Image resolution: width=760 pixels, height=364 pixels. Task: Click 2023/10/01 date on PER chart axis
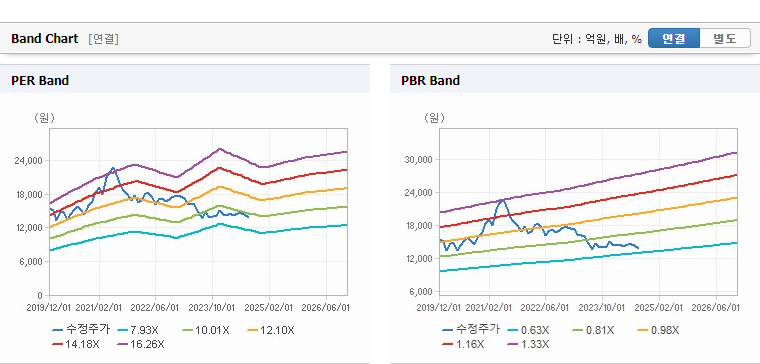pyautogui.click(x=212, y=308)
